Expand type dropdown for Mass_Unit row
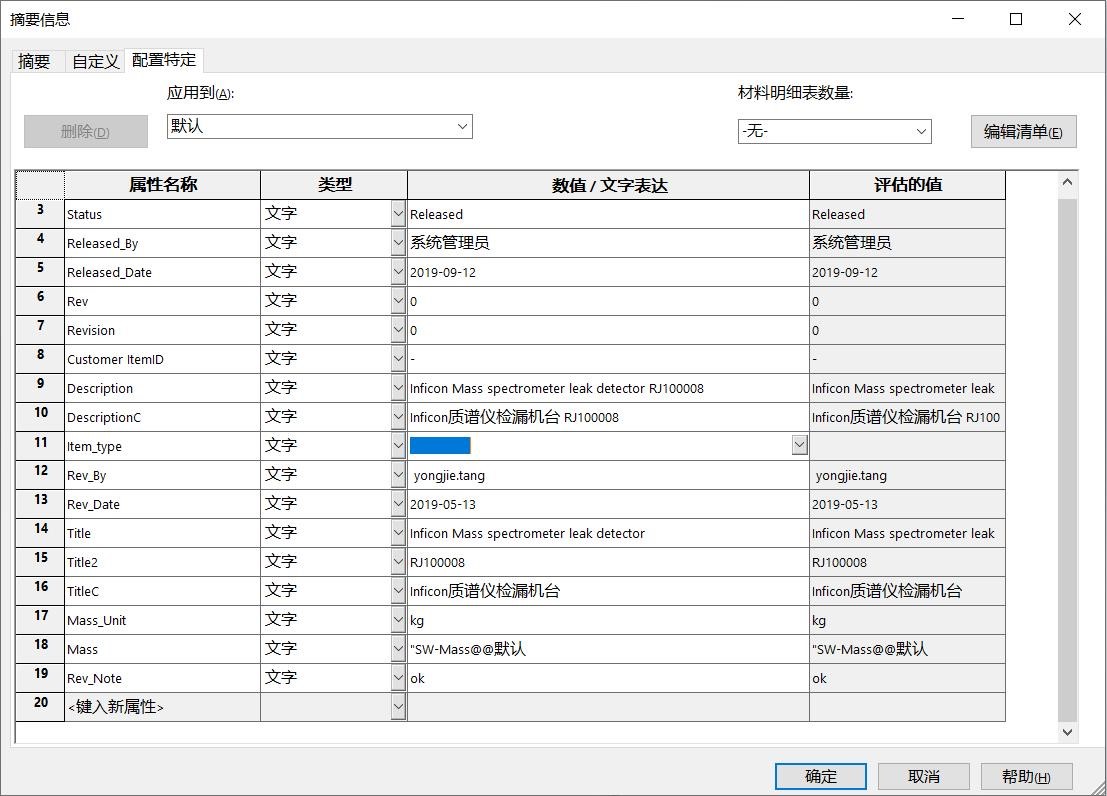This screenshot has height=796, width=1107. (398, 619)
